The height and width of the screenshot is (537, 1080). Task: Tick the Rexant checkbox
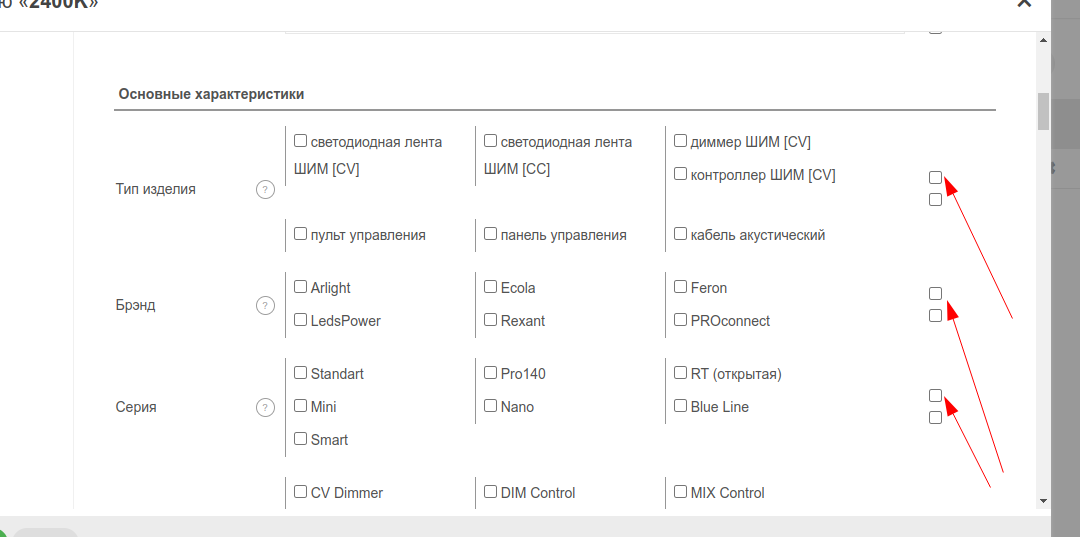click(491, 320)
